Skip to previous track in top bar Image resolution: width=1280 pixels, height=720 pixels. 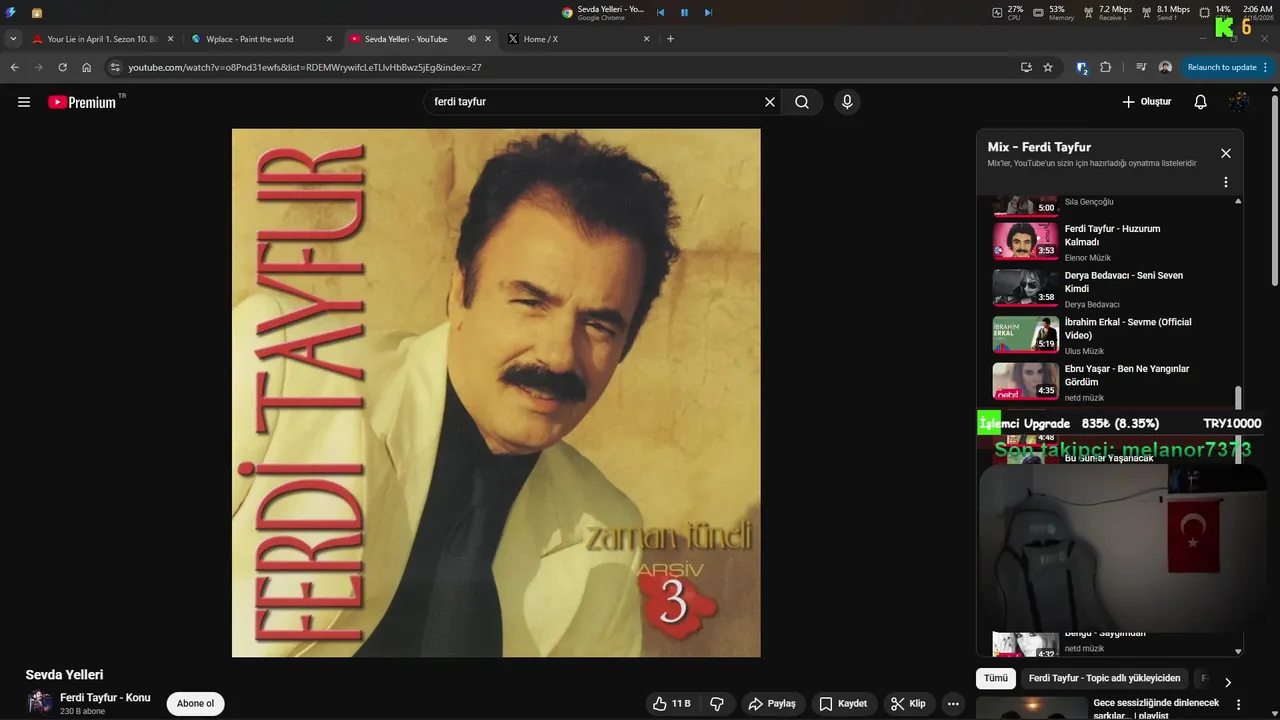tap(660, 13)
